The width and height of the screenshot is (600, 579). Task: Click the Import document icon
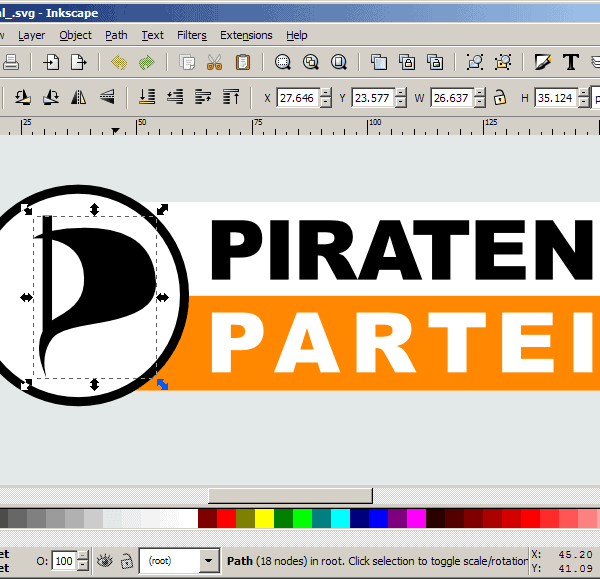click(x=50, y=62)
